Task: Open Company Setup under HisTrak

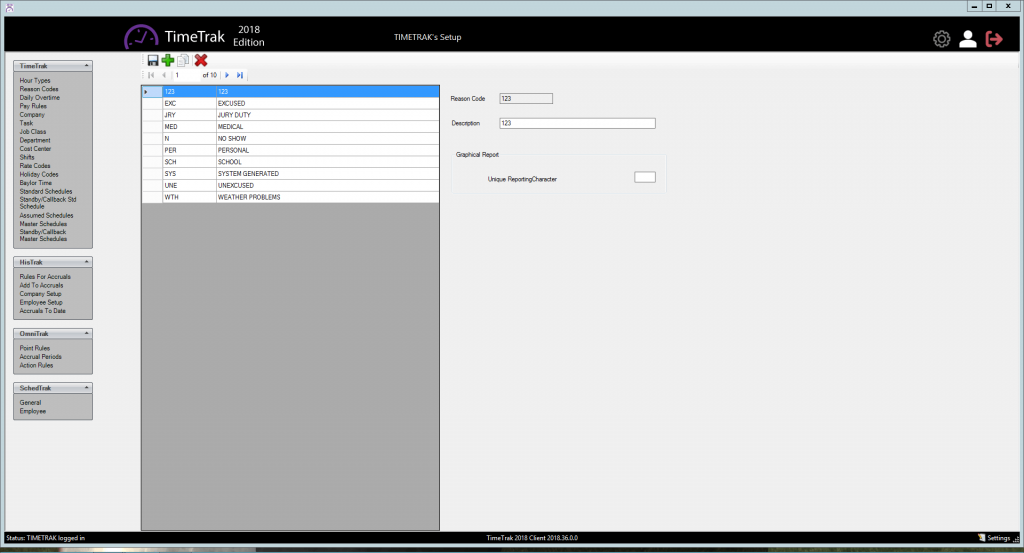Action: tap(40, 293)
